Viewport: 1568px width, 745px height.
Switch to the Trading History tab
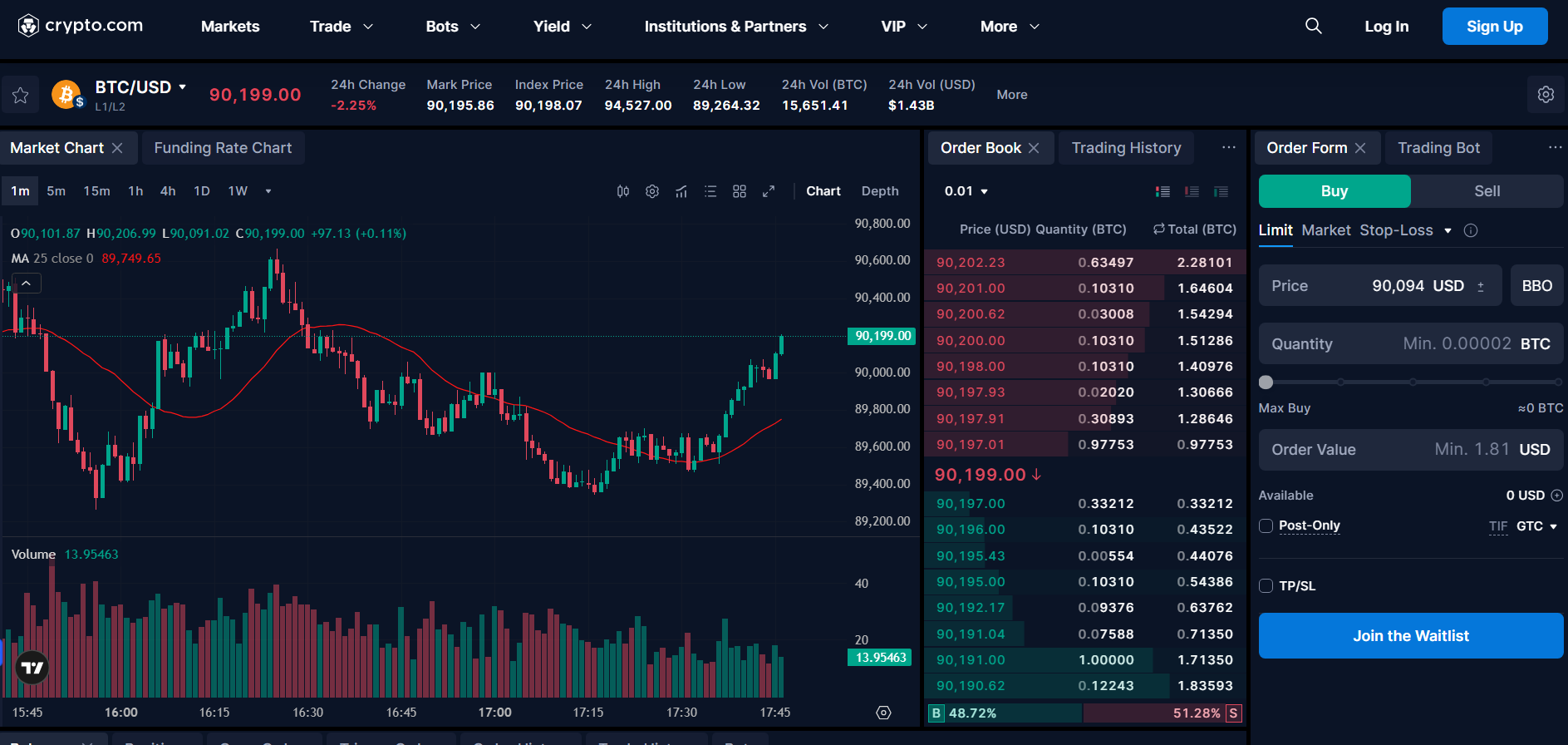(x=1126, y=148)
